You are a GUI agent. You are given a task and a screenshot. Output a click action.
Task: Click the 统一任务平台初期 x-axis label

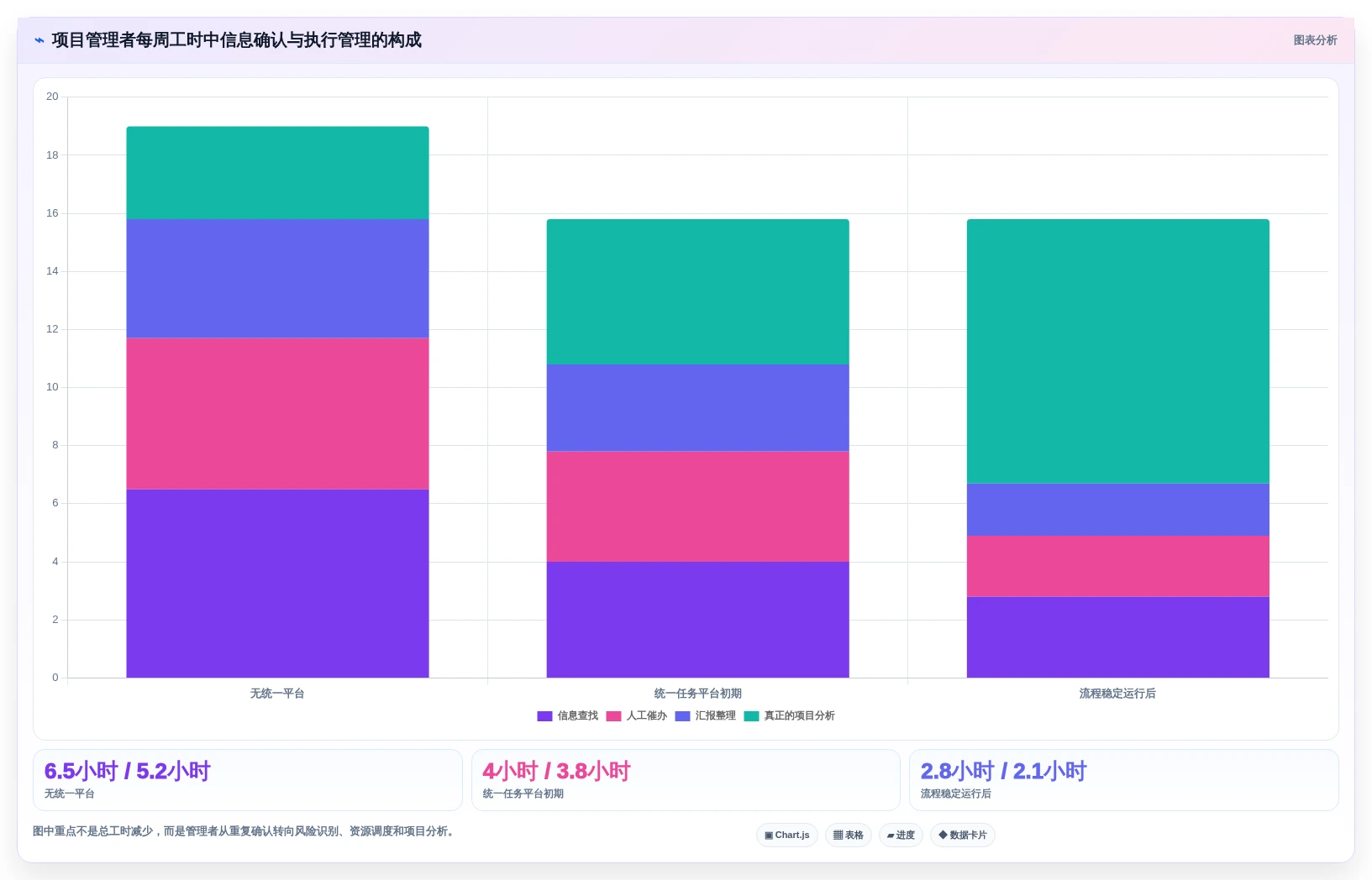tap(697, 694)
